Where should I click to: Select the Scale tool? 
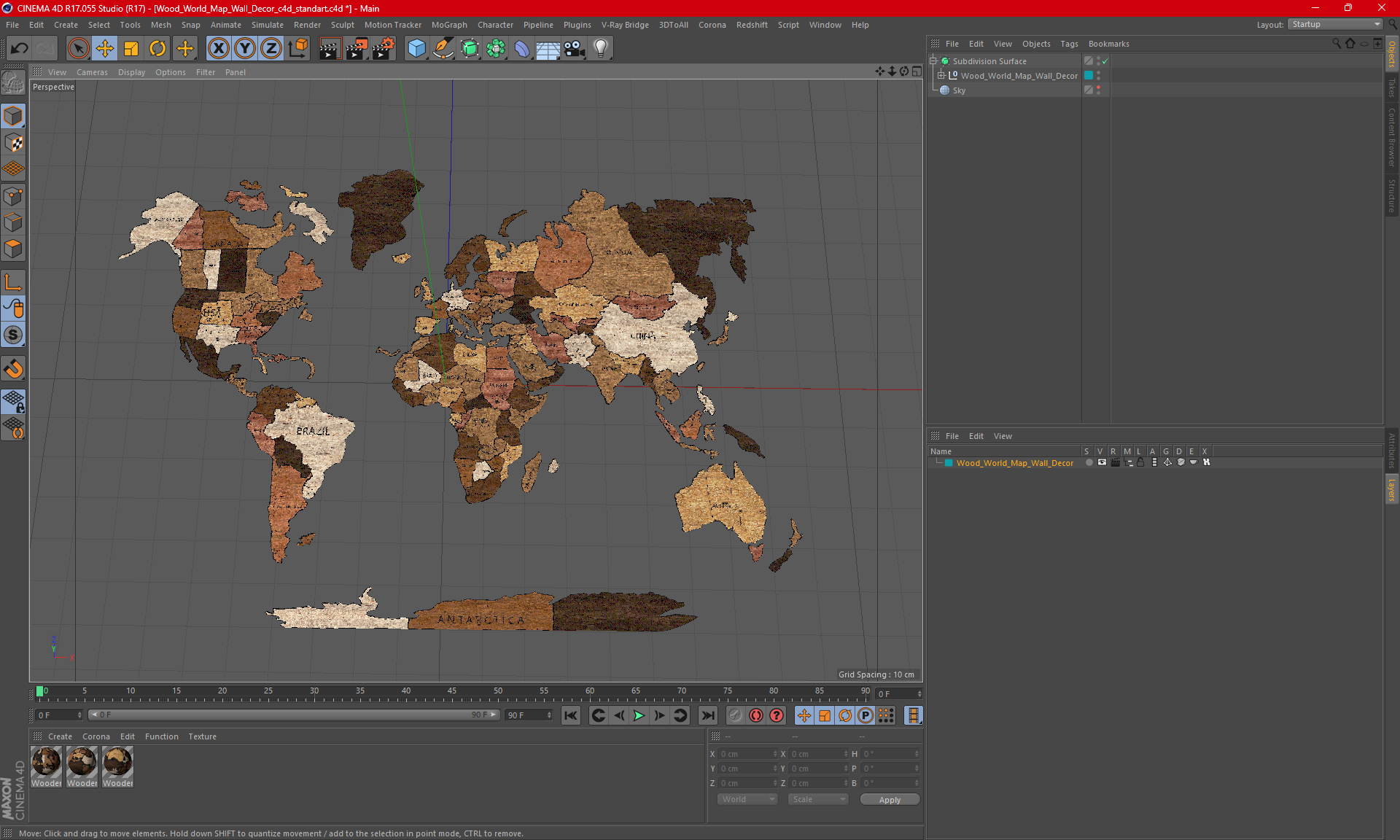131,49
